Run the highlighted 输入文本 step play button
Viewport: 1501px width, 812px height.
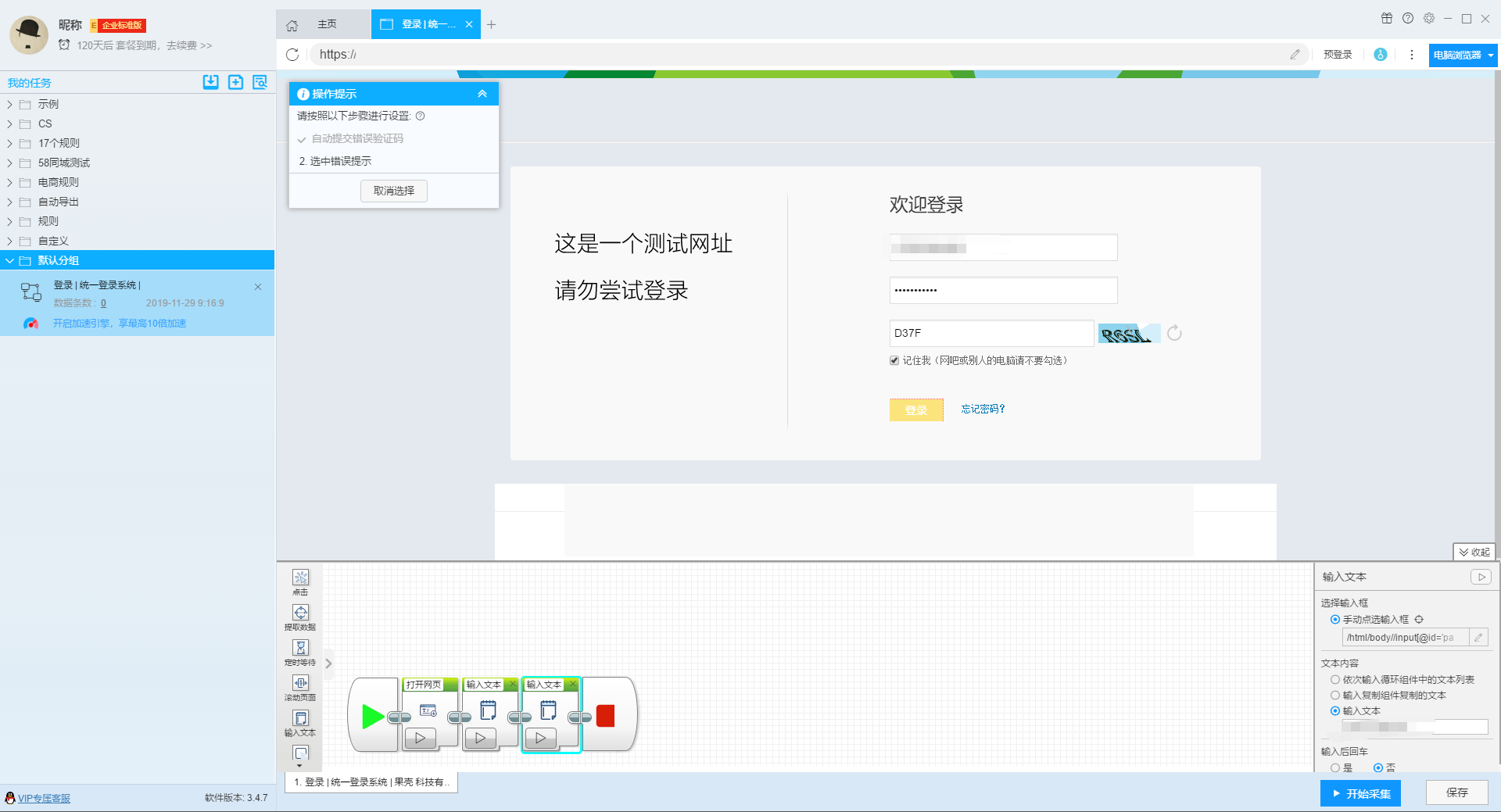pyautogui.click(x=541, y=738)
